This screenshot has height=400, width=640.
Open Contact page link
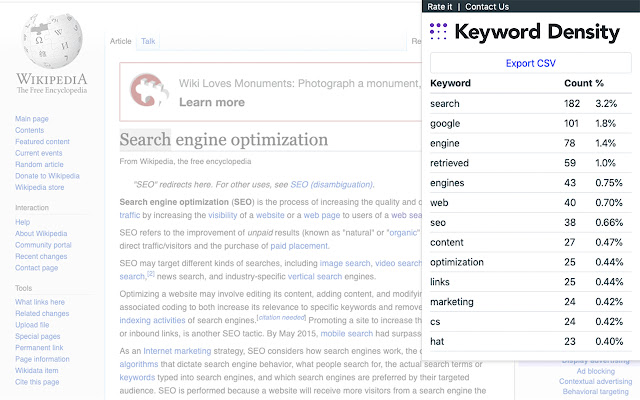point(37,268)
